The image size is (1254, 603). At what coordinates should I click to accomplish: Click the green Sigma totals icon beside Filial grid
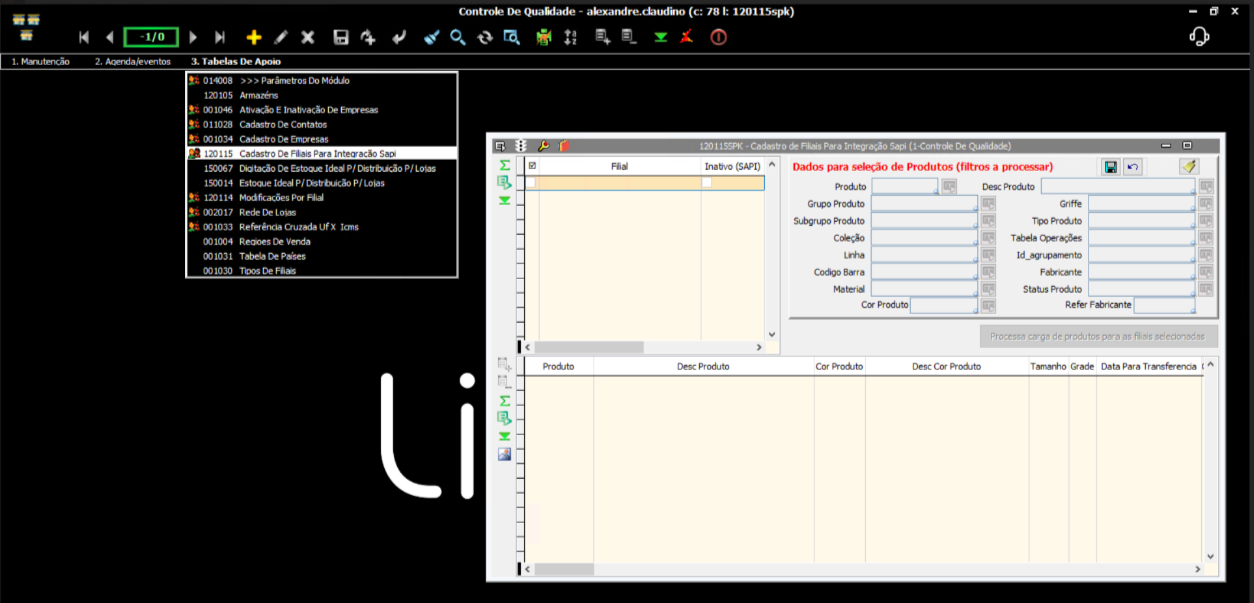(505, 165)
